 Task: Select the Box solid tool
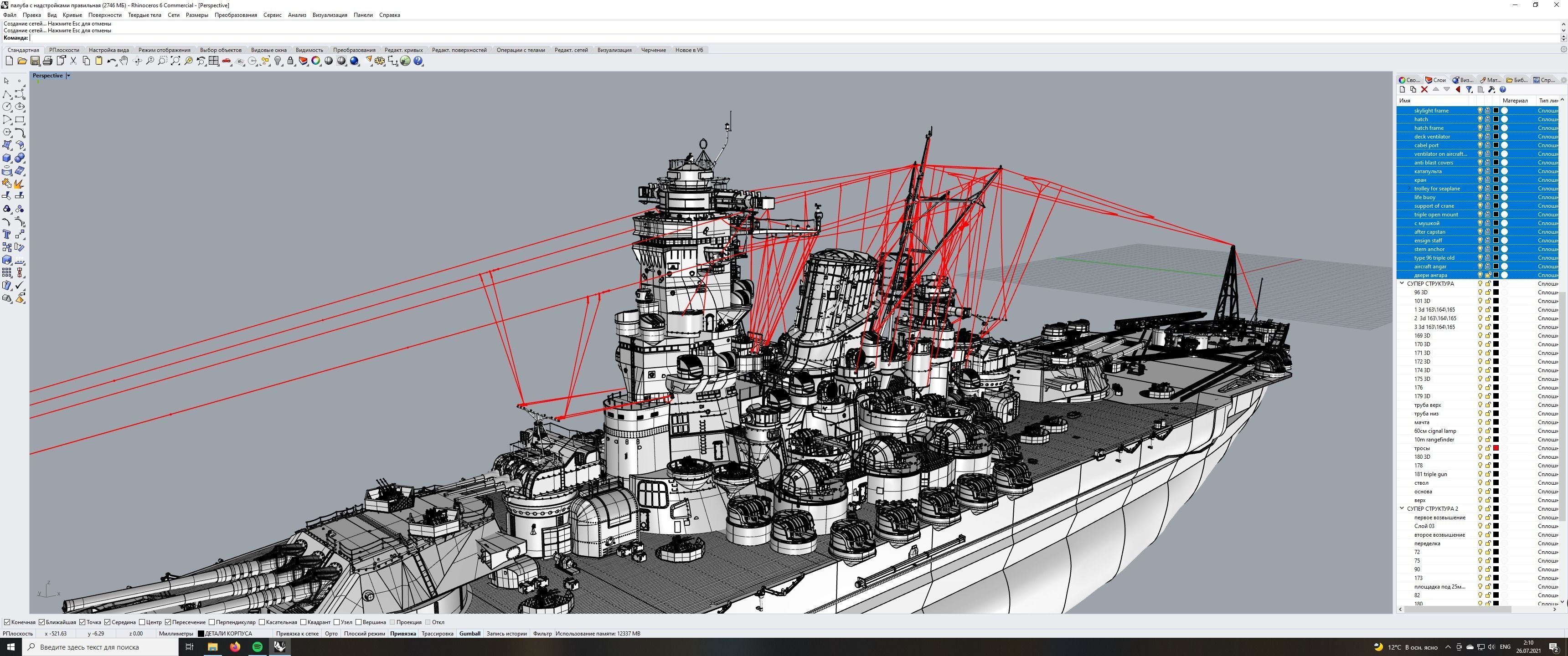point(7,158)
